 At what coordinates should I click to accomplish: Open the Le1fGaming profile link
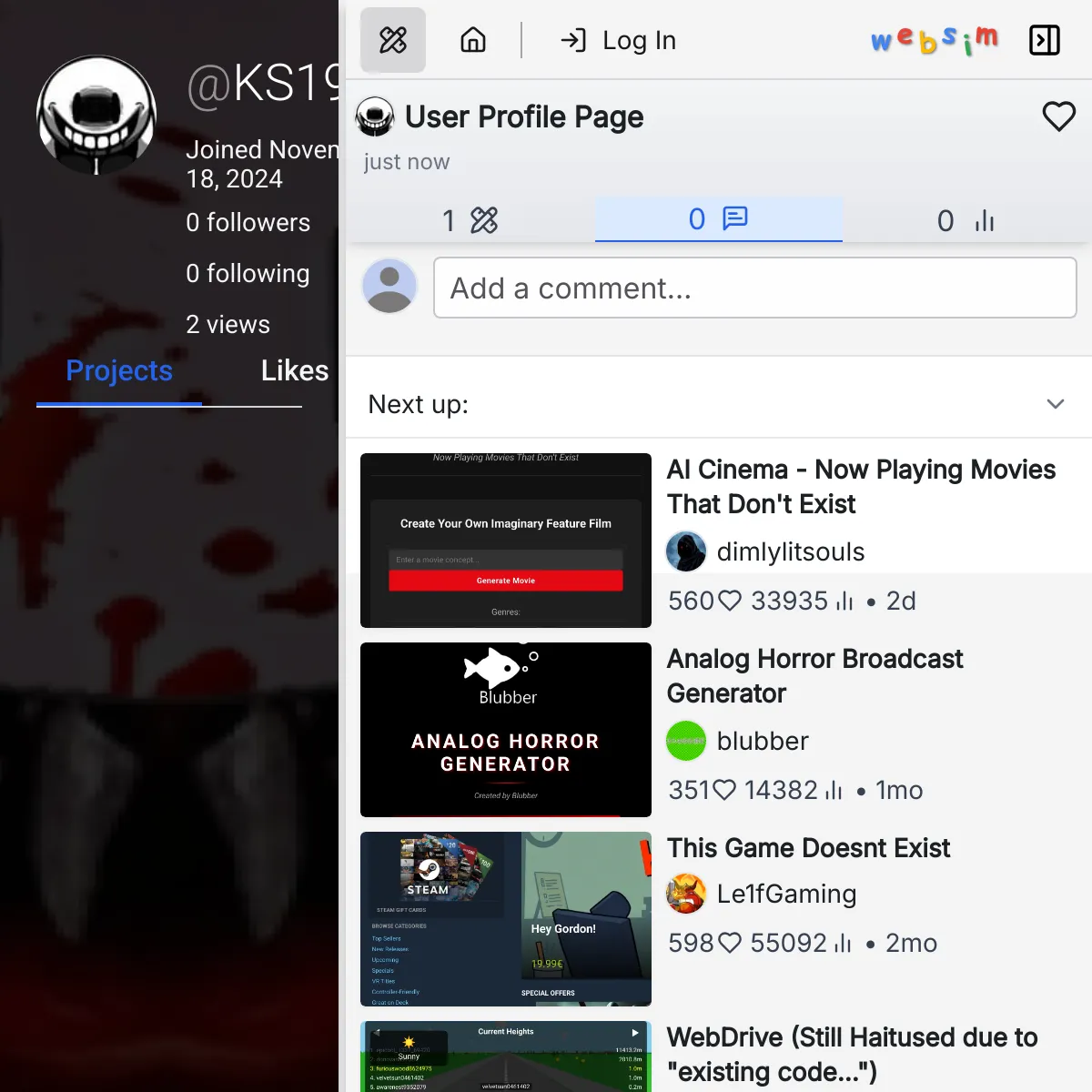tap(785, 894)
